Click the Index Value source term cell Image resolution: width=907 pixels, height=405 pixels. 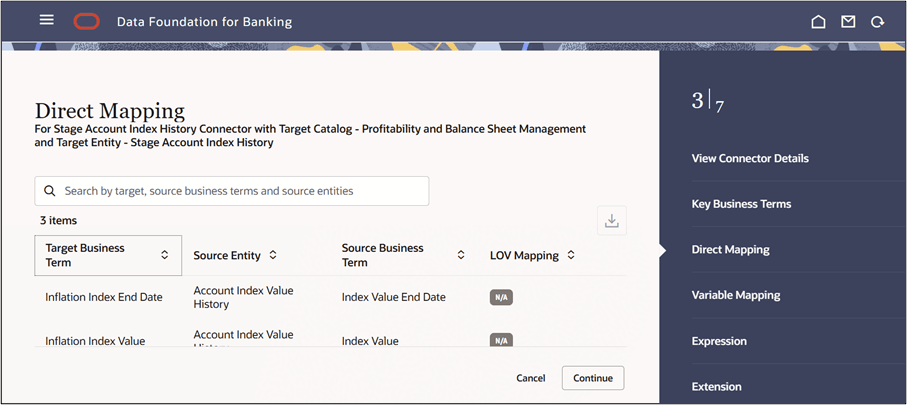click(370, 340)
